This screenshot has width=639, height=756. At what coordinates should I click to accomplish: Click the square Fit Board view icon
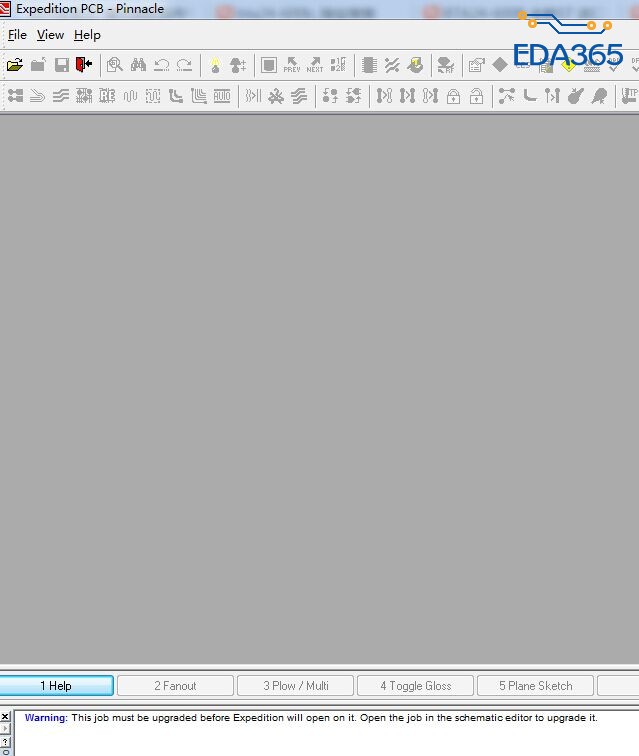click(x=269, y=65)
